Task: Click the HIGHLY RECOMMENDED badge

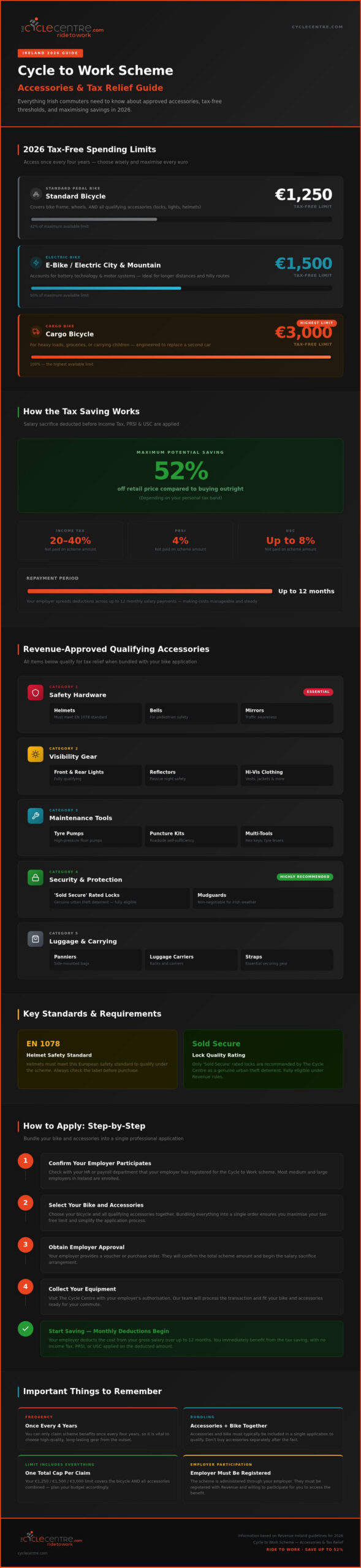Action: (305, 876)
